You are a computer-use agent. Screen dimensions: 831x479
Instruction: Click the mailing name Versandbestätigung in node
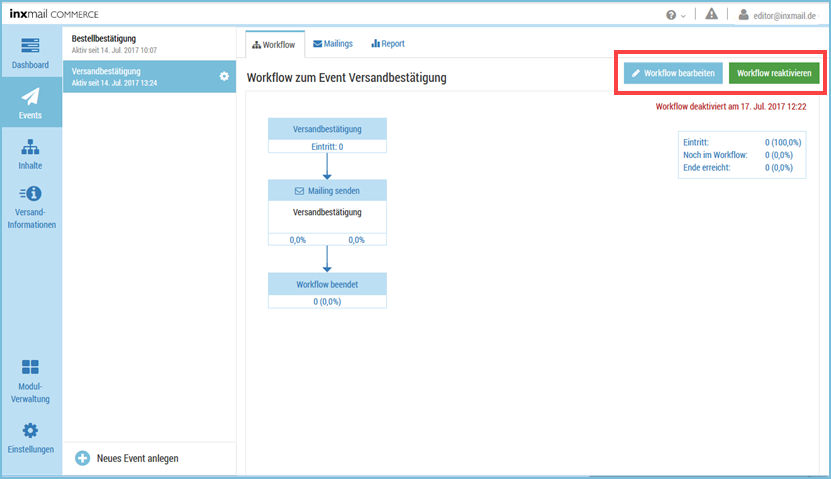(327, 212)
